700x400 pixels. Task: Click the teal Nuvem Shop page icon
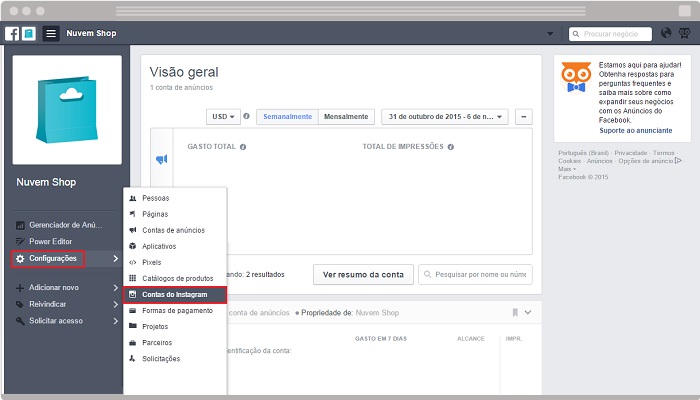click(x=29, y=33)
